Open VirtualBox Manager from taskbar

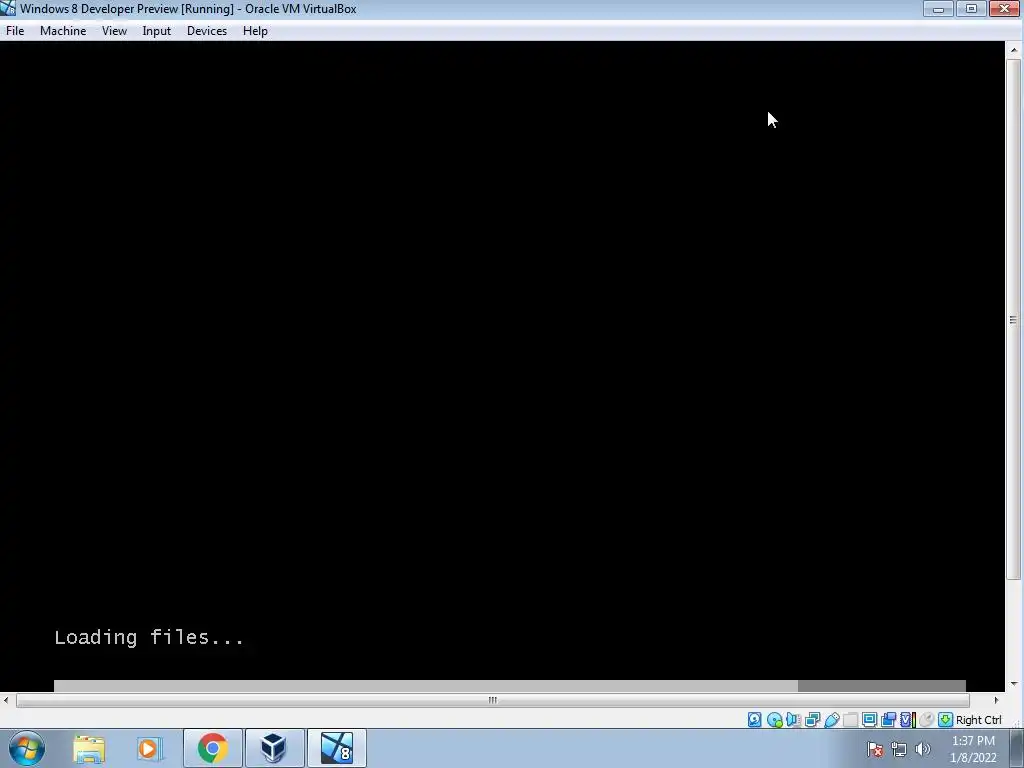pyautogui.click(x=274, y=748)
